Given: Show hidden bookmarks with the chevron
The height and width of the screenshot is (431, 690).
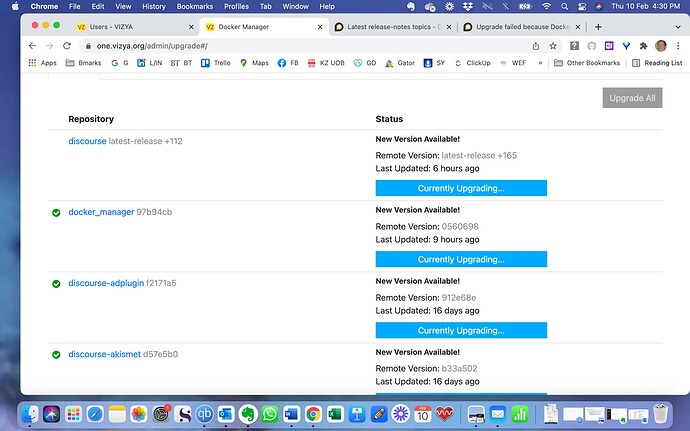Looking at the screenshot, I should click(x=540, y=63).
